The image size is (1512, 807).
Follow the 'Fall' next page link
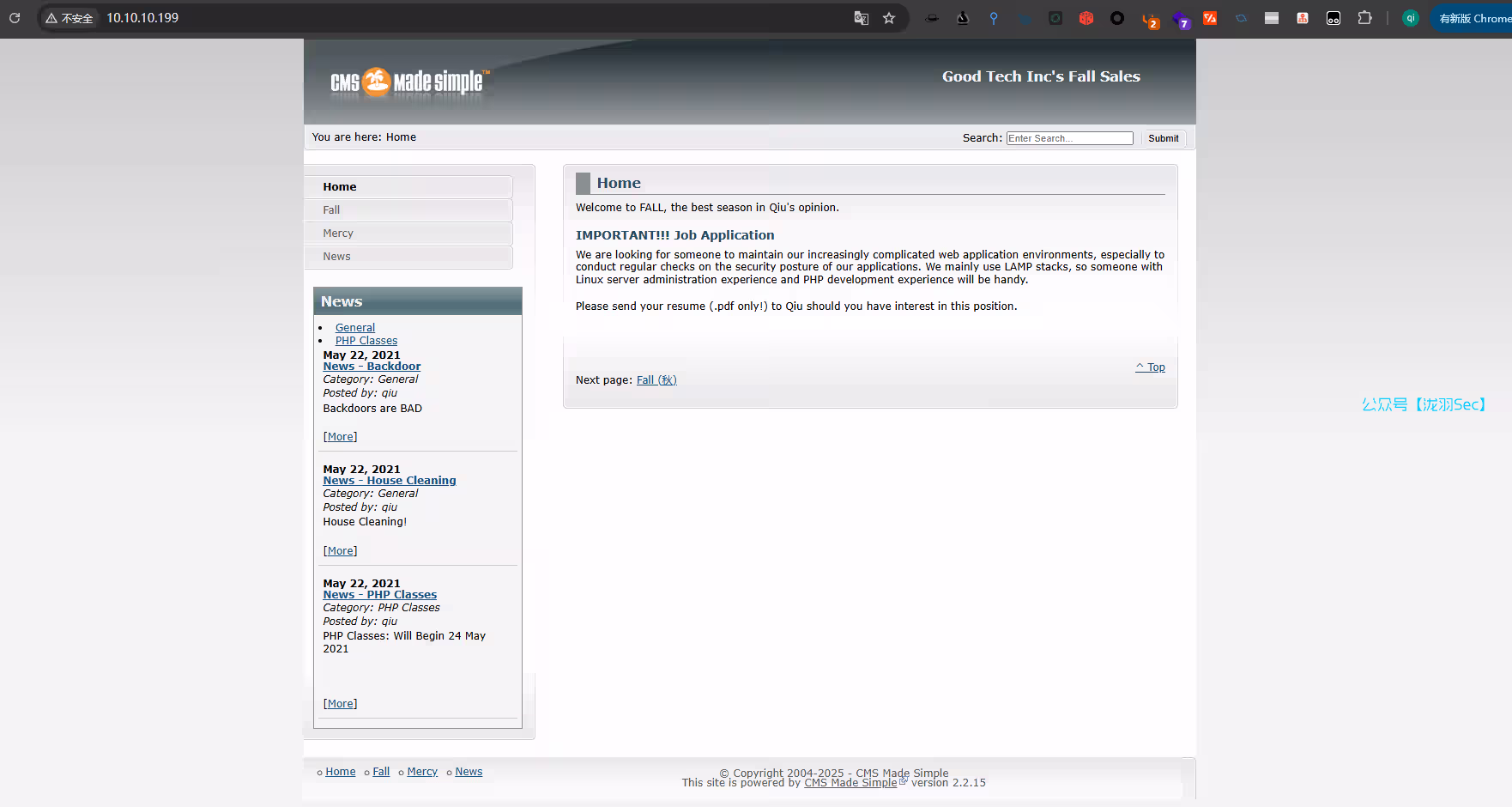tap(656, 380)
